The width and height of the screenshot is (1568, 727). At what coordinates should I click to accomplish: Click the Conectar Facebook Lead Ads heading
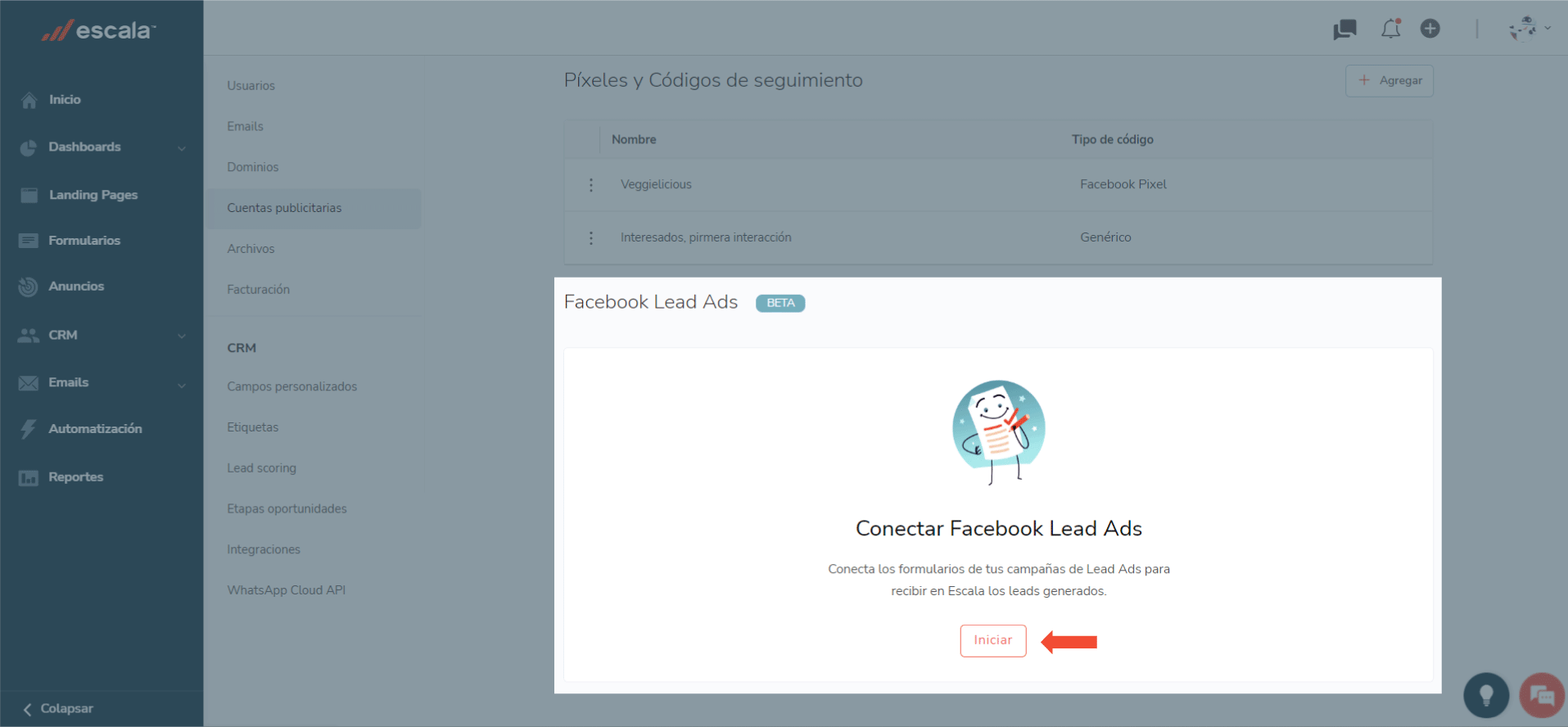click(998, 529)
